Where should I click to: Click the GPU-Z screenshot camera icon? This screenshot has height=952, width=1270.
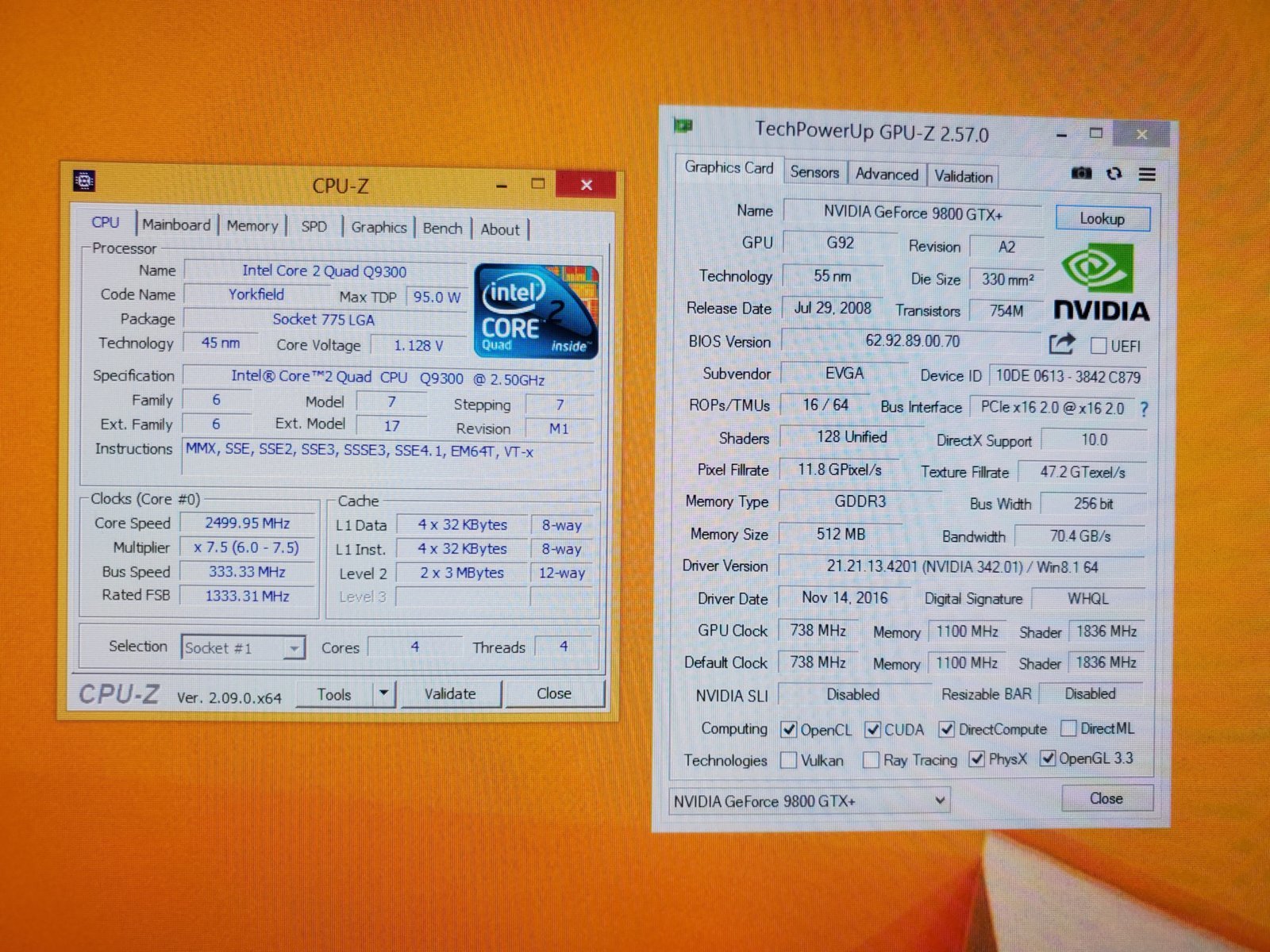point(1081,173)
